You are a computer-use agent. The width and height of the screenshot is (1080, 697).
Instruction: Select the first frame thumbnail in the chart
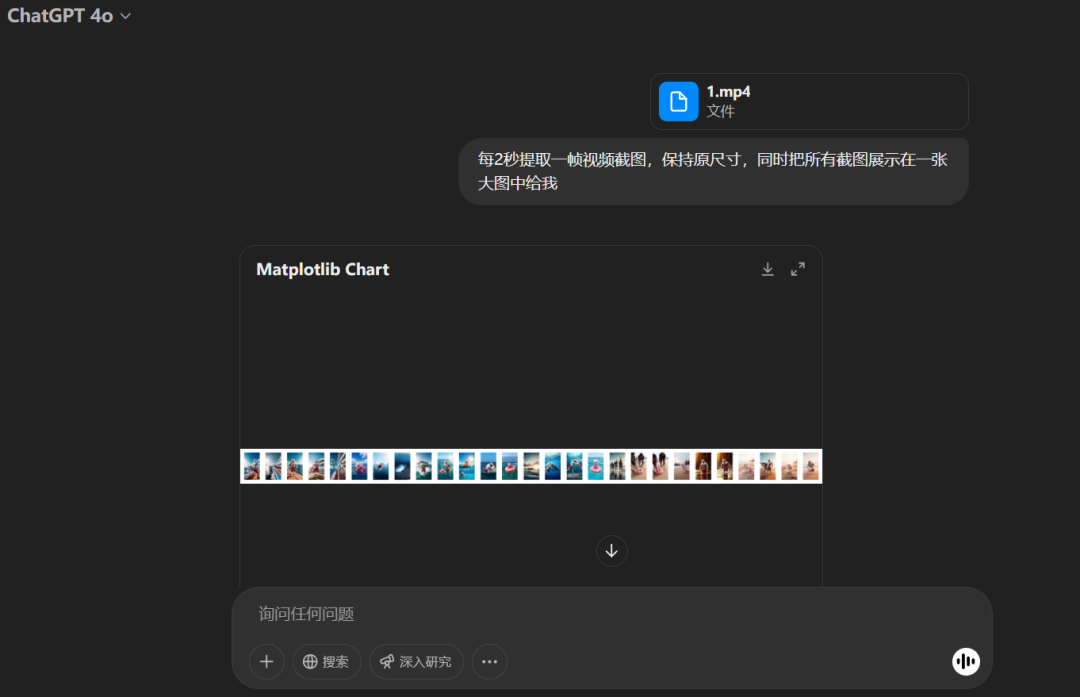251,466
